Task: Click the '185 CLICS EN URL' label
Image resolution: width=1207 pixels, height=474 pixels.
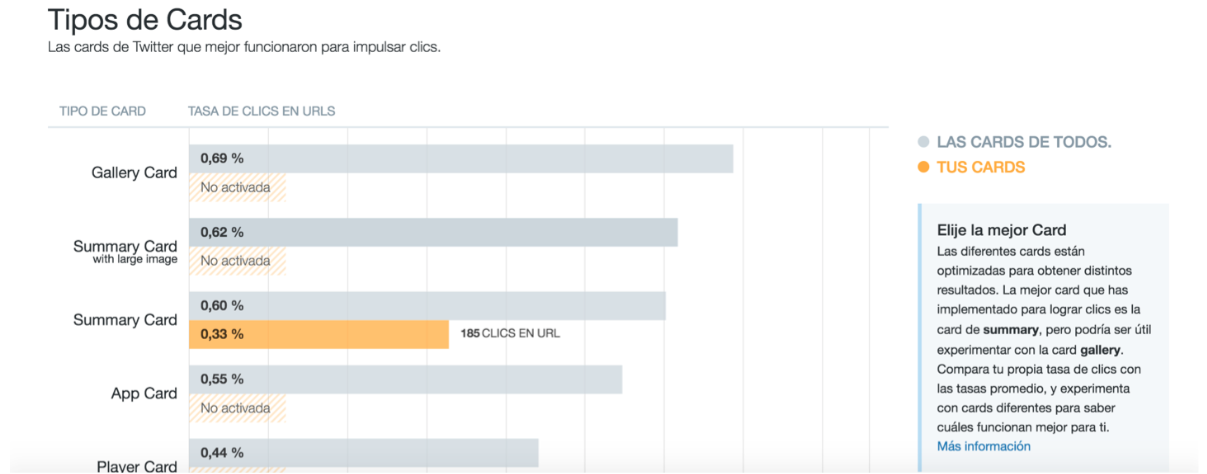Action: 510,334
